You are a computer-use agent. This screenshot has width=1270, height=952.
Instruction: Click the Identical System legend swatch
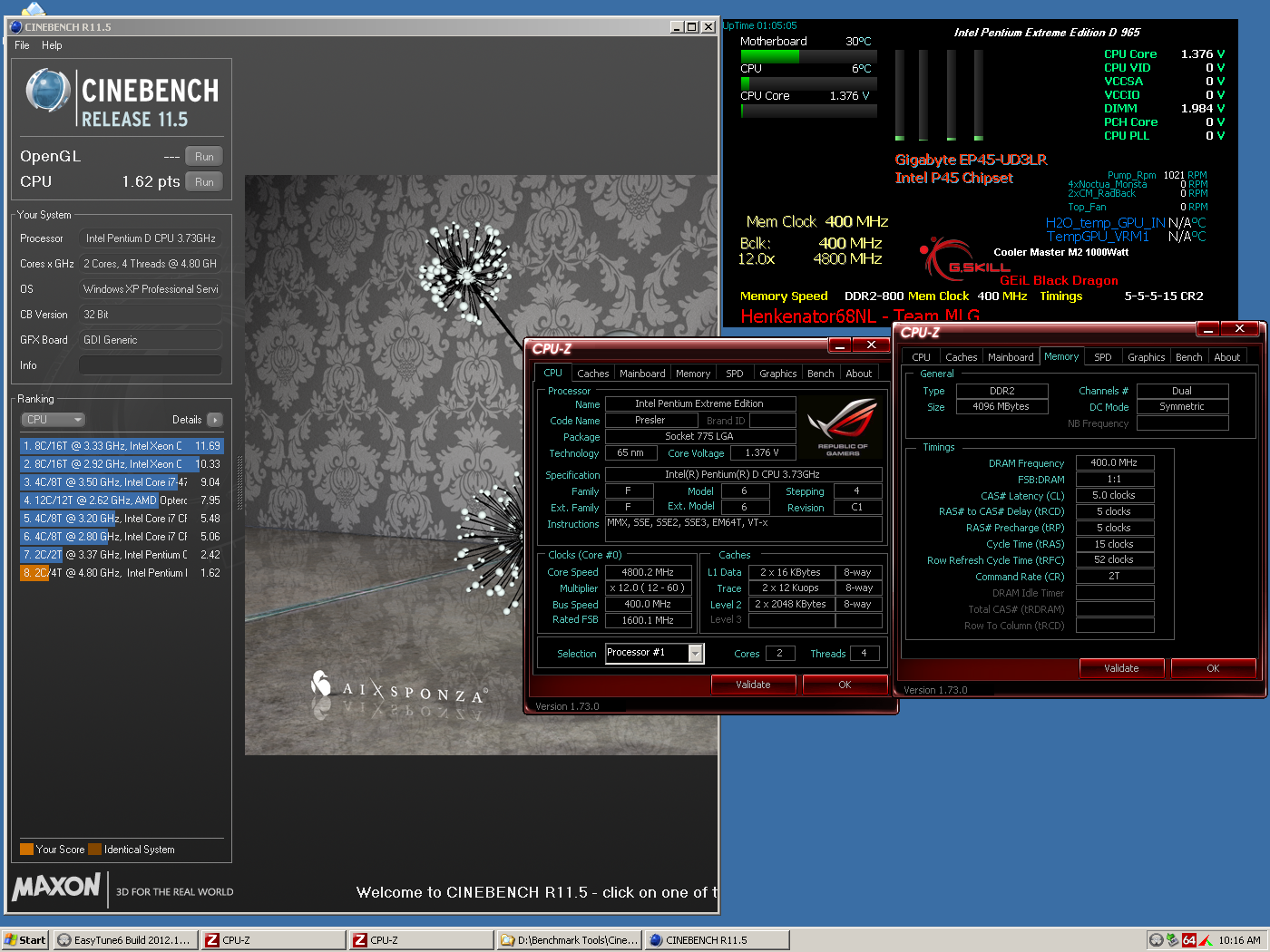(x=94, y=850)
